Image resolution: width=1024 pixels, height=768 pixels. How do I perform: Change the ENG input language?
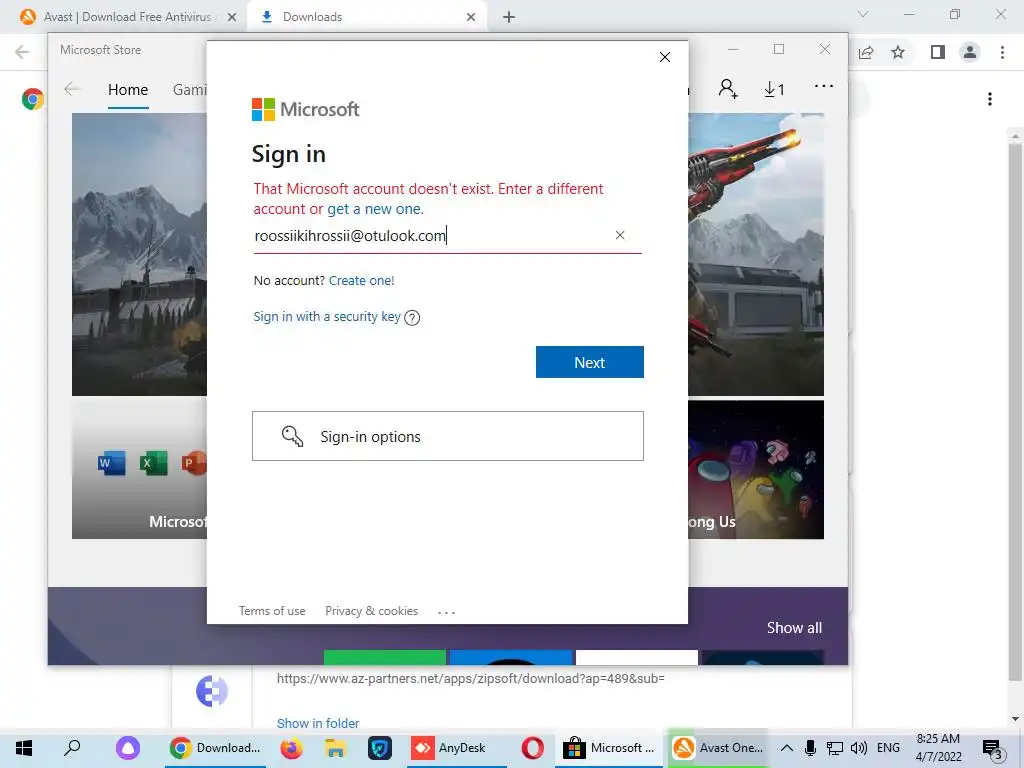888,748
